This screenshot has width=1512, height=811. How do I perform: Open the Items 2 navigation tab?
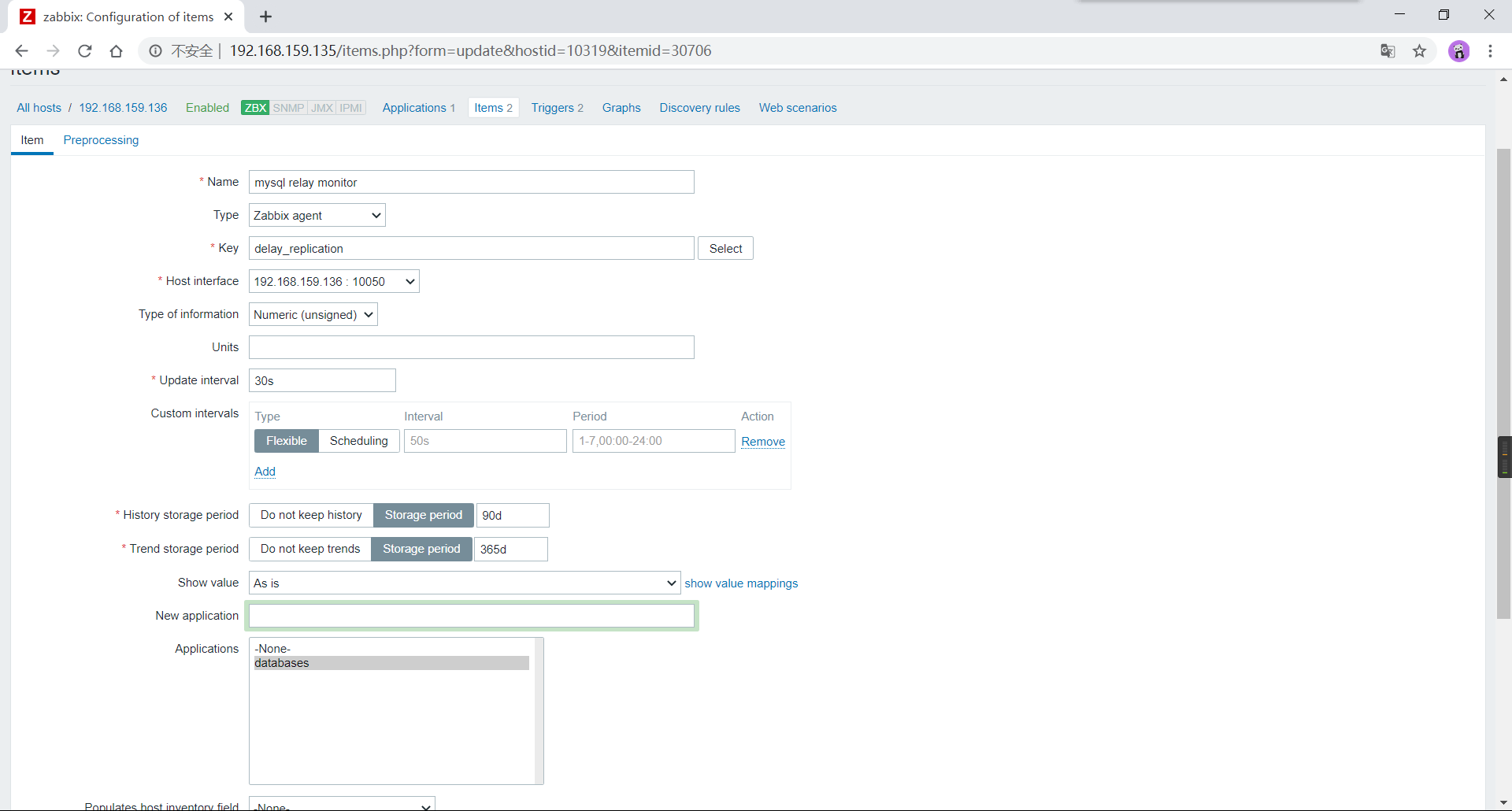(x=493, y=108)
